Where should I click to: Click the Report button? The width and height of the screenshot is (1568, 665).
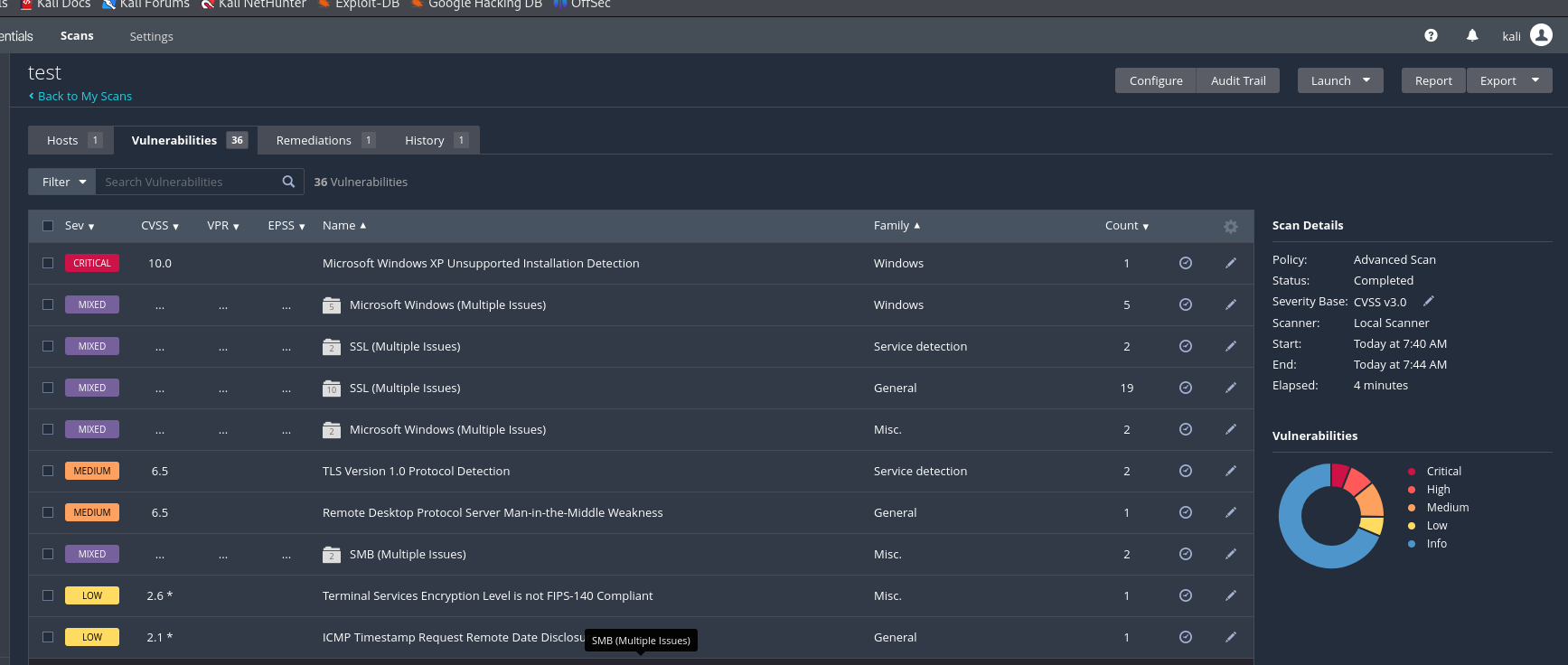pos(1433,80)
